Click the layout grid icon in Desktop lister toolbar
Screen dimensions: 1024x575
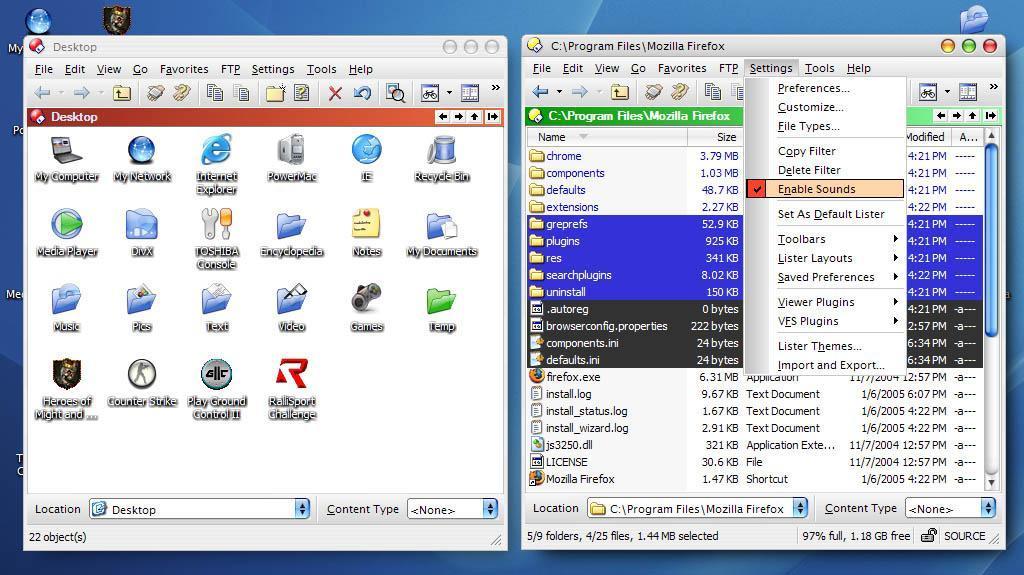pos(470,93)
